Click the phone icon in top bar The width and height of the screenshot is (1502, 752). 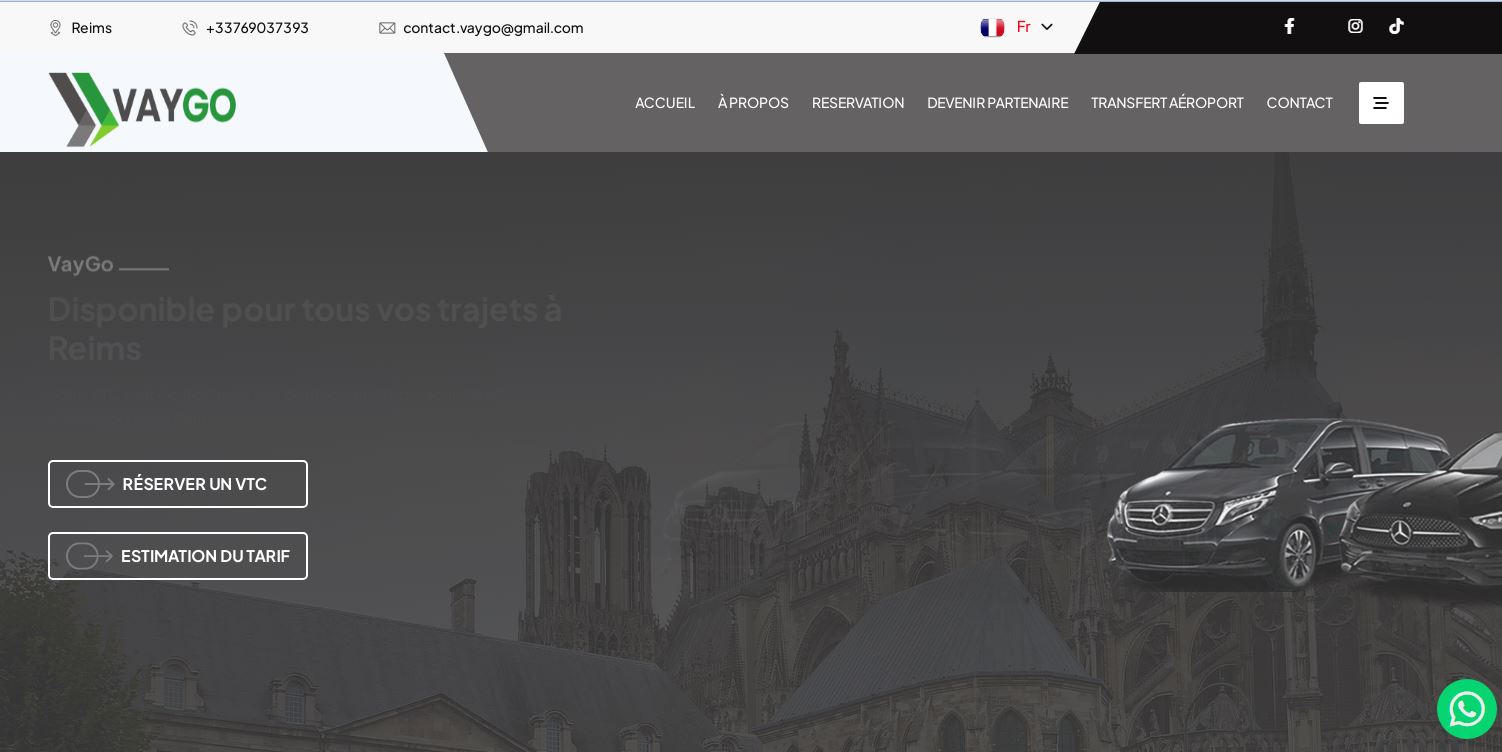point(189,28)
